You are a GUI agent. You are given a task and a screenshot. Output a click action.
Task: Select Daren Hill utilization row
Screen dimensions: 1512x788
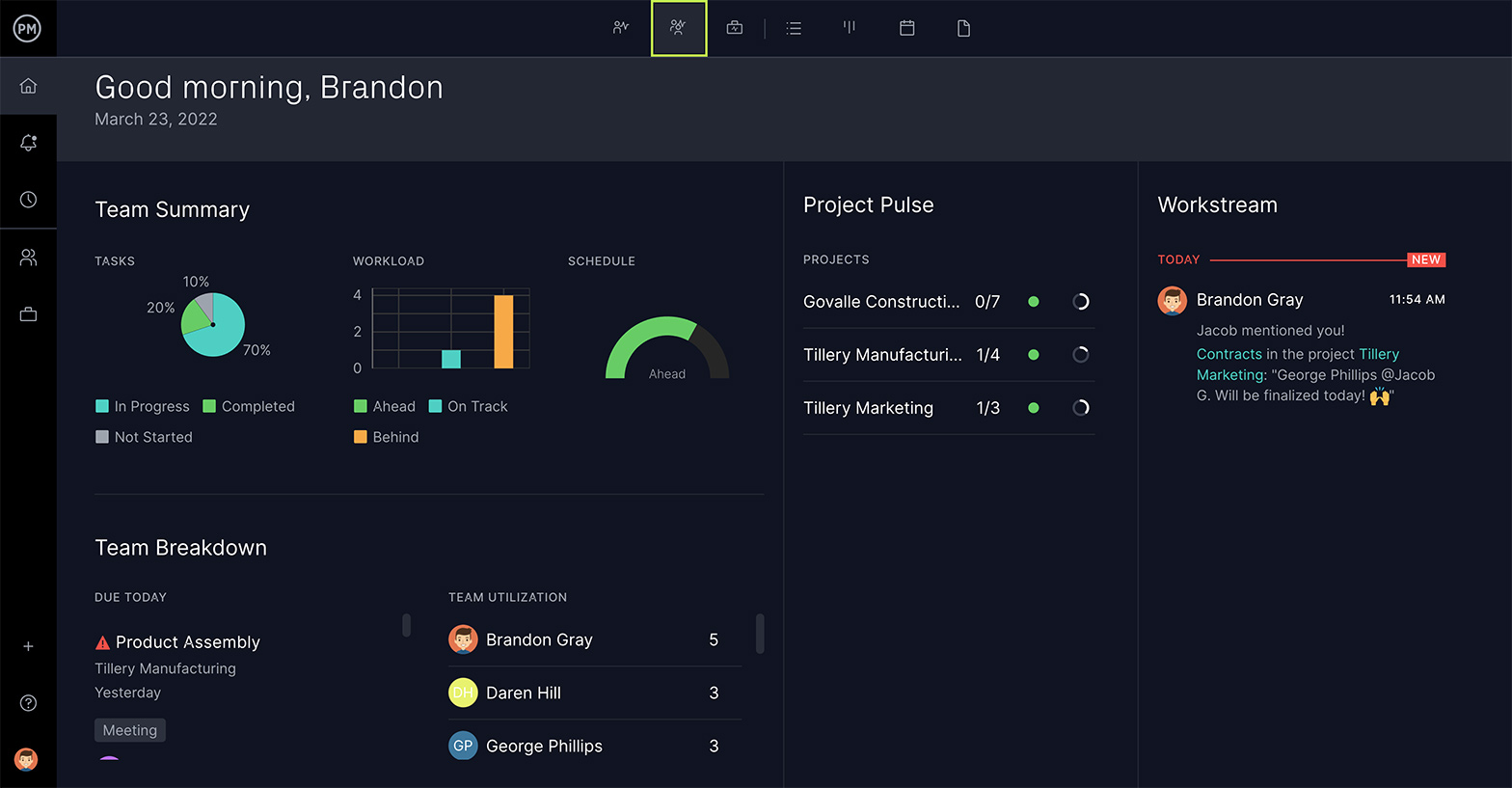tap(595, 693)
